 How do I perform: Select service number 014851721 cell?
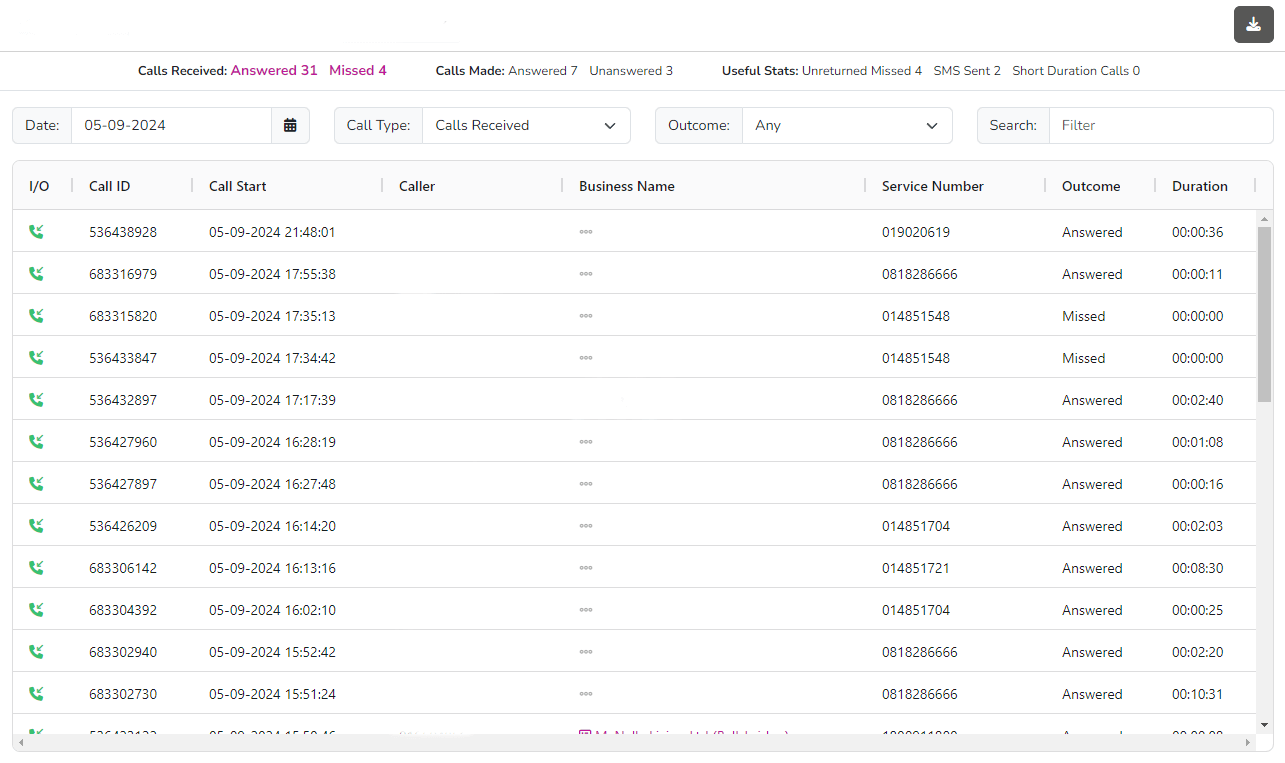click(x=916, y=568)
